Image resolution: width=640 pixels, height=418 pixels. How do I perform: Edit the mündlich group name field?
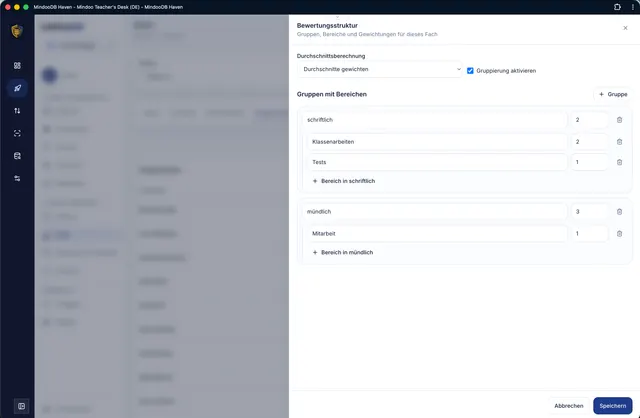[x=435, y=212]
